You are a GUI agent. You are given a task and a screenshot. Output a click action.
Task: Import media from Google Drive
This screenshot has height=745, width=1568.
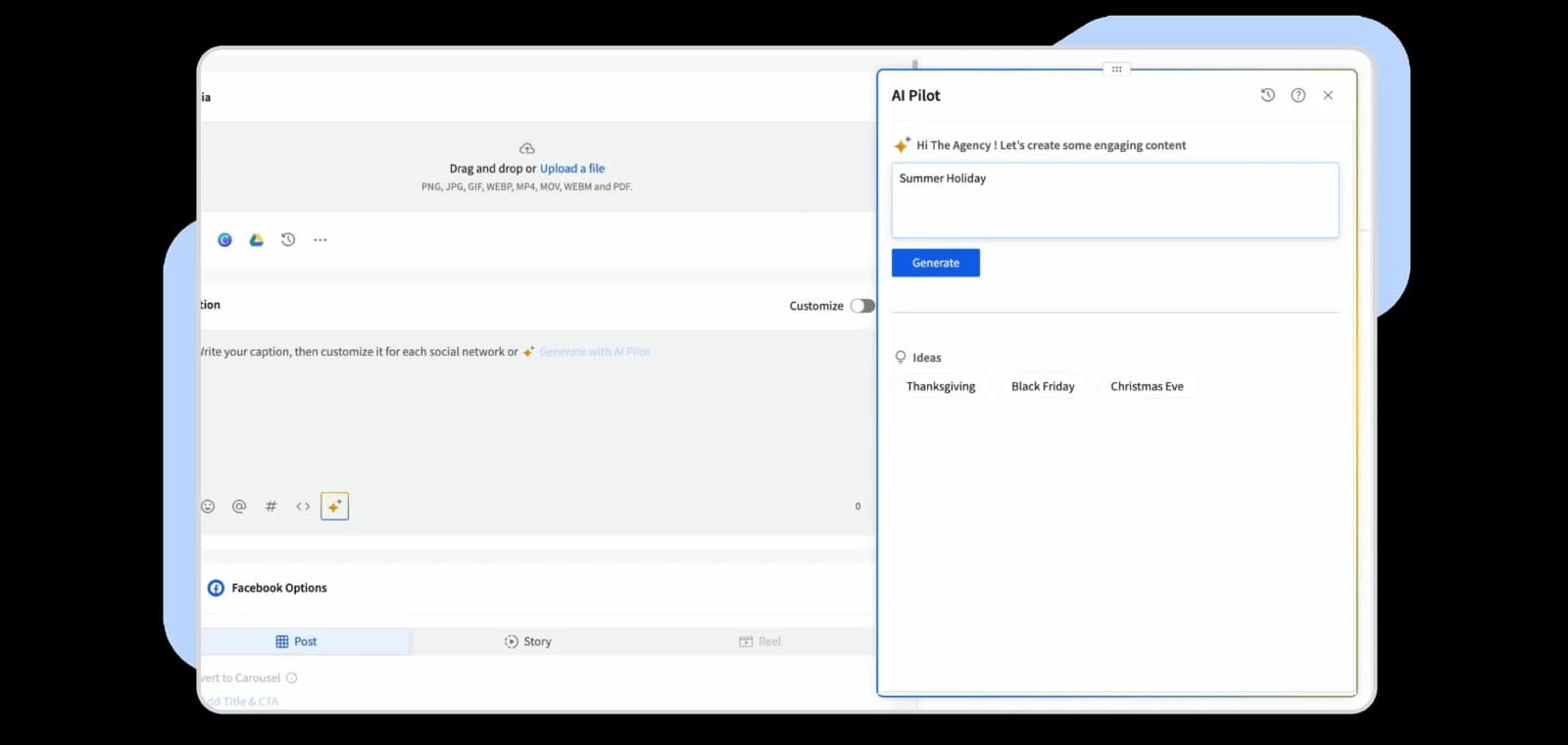coord(257,240)
